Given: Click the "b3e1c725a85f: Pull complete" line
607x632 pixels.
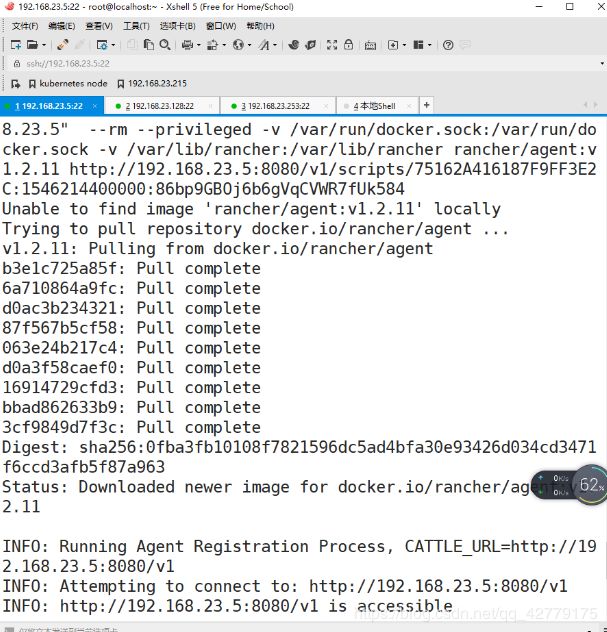Looking at the screenshot, I should click(131, 268).
